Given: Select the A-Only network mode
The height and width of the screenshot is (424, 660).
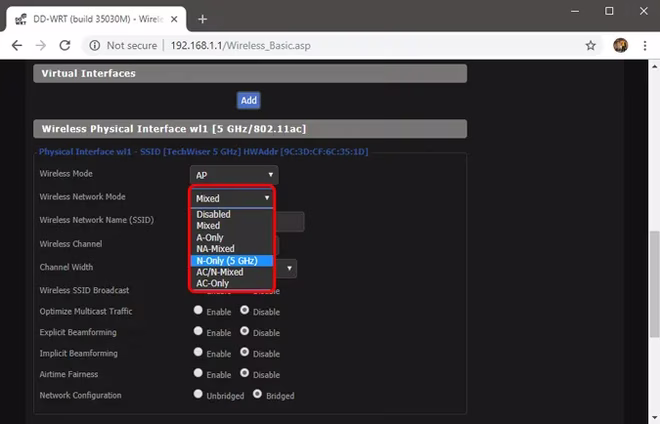Looking at the screenshot, I should [x=232, y=237].
